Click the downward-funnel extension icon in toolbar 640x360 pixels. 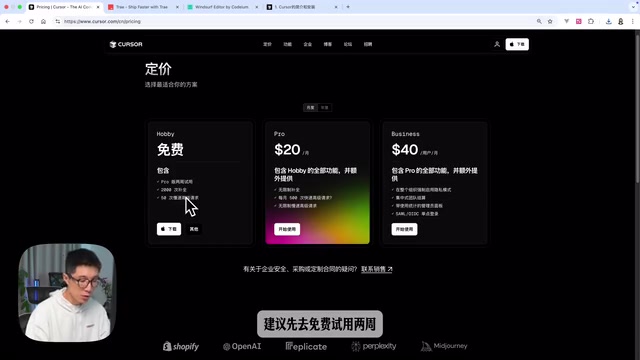[x=567, y=21]
